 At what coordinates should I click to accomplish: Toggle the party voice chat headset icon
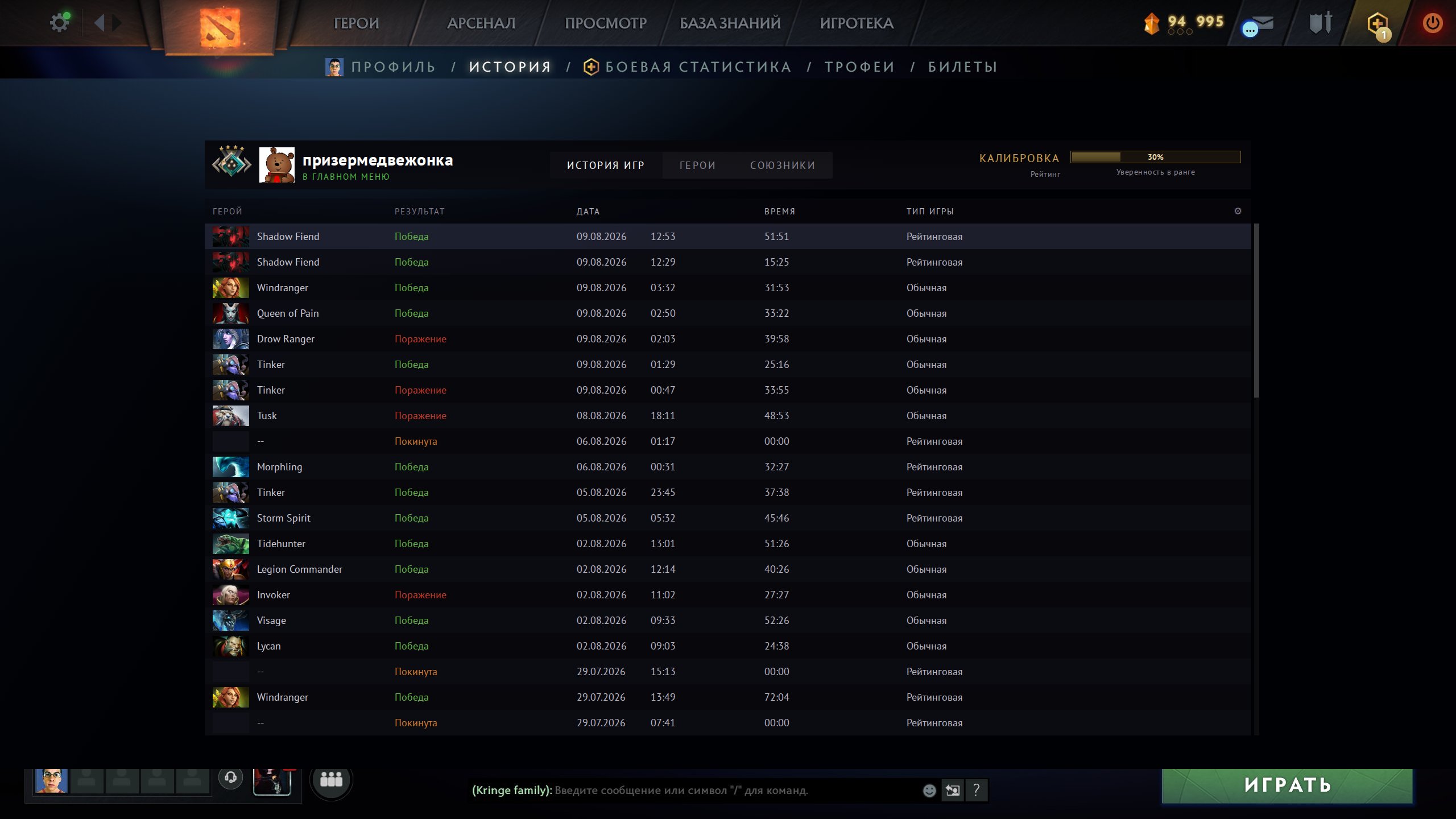[x=230, y=777]
